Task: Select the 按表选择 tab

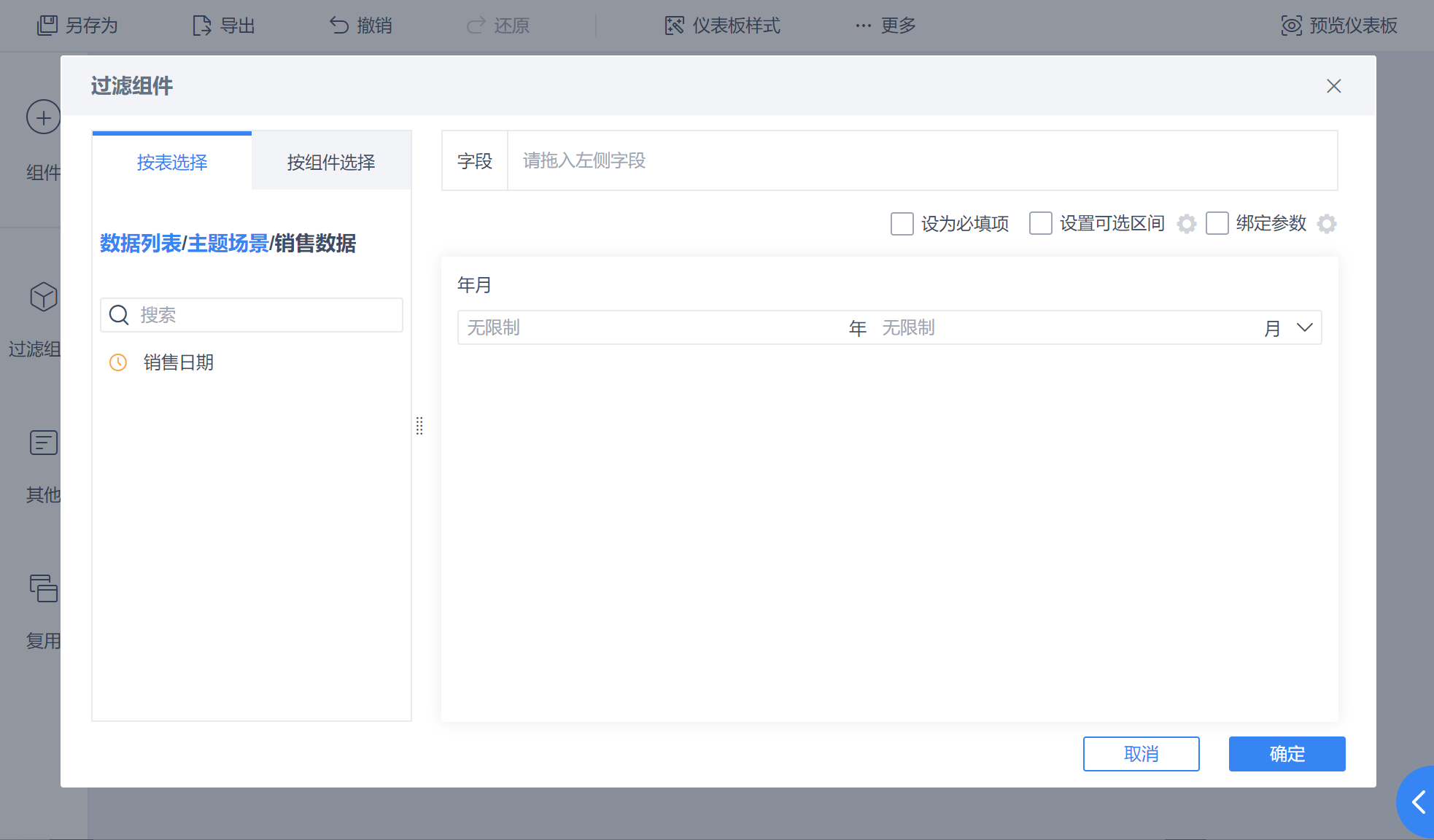Action: 172,162
